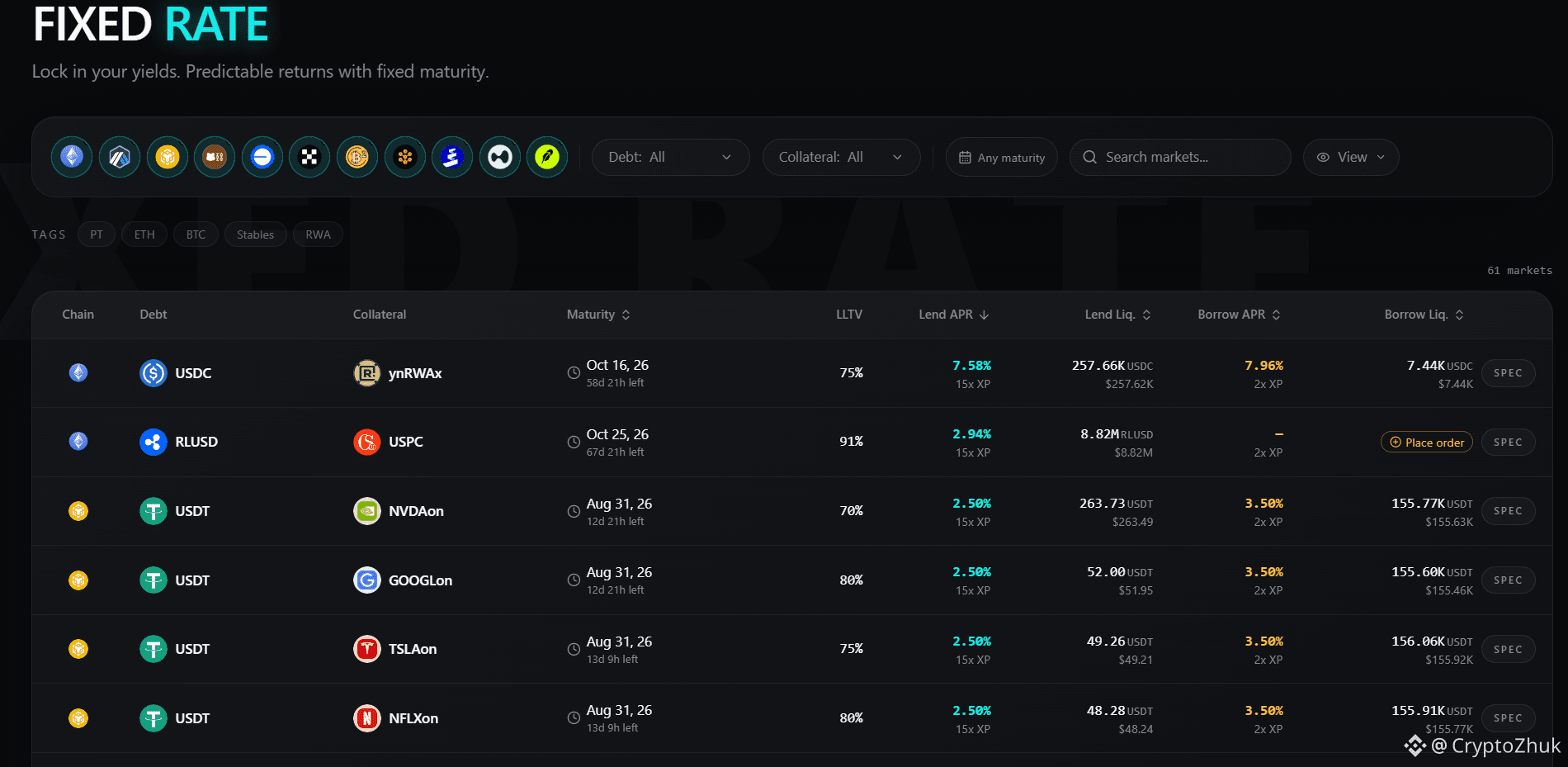Toggle the Ethereum chain filter icon

tap(72, 157)
